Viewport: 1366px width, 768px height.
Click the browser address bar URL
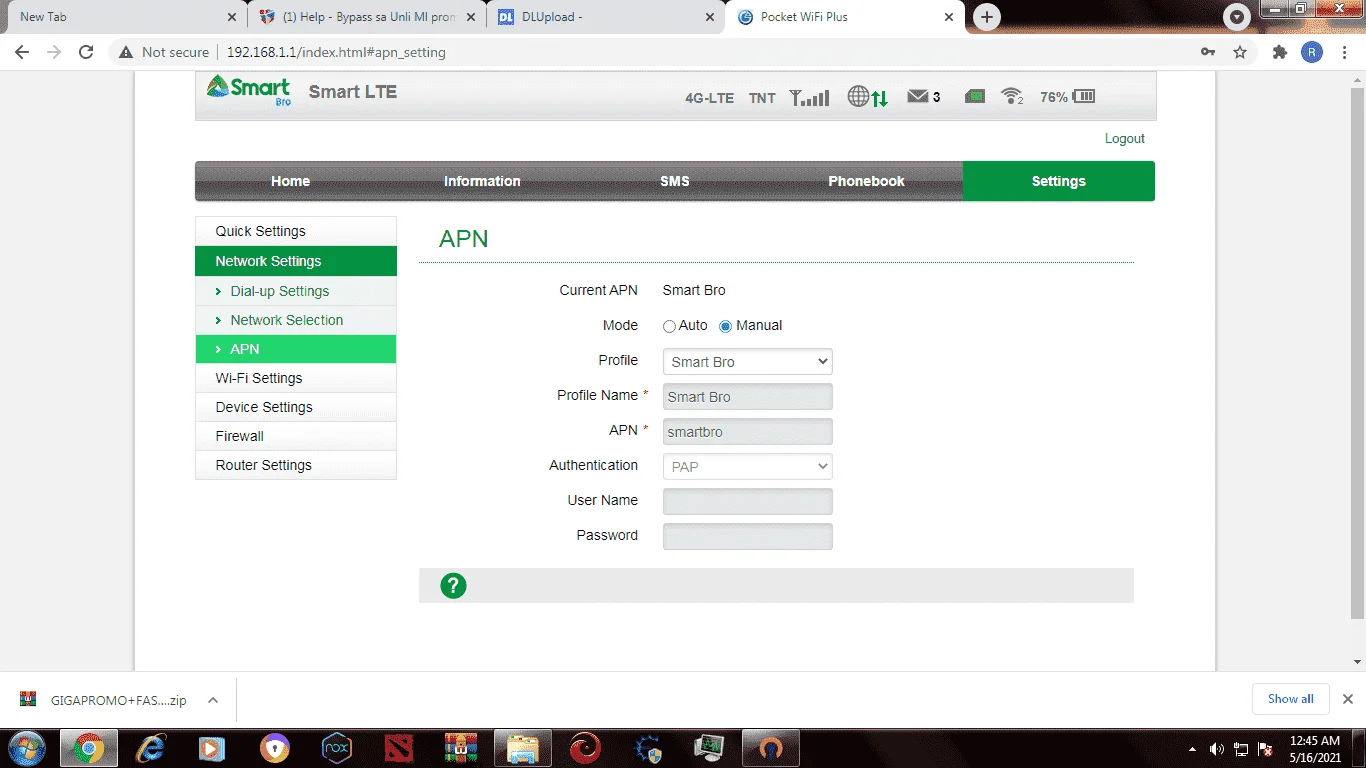coord(336,52)
